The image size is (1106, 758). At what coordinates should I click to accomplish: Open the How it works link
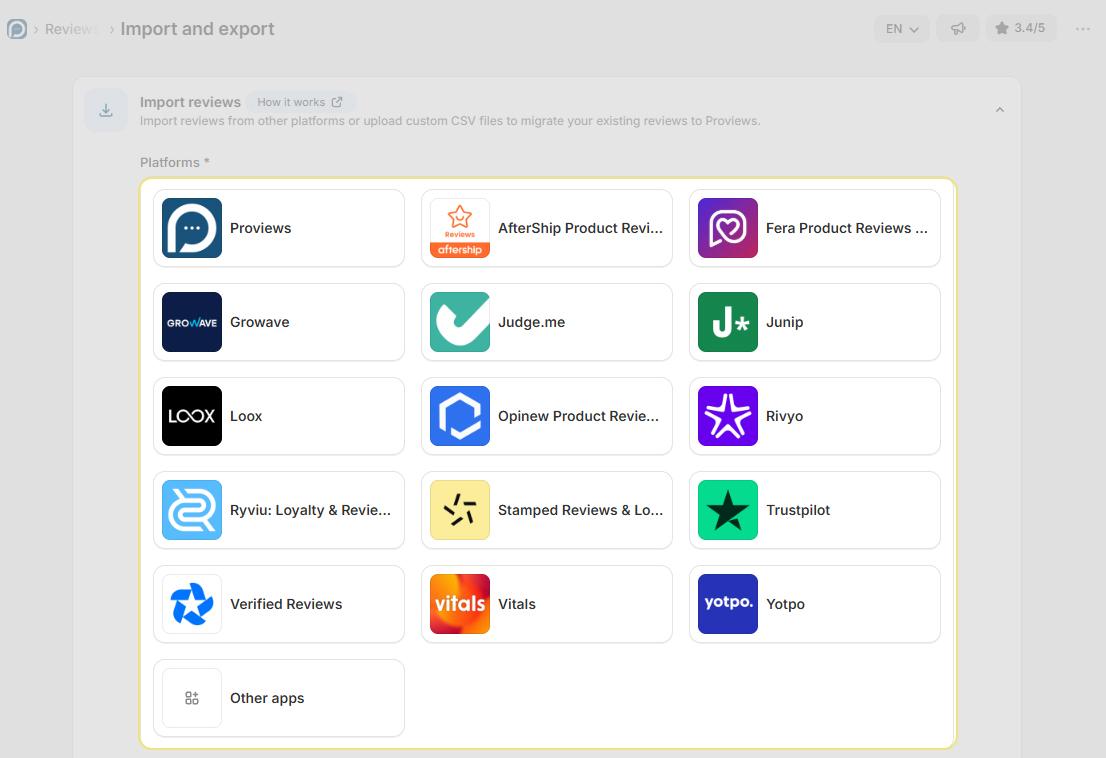coord(300,102)
